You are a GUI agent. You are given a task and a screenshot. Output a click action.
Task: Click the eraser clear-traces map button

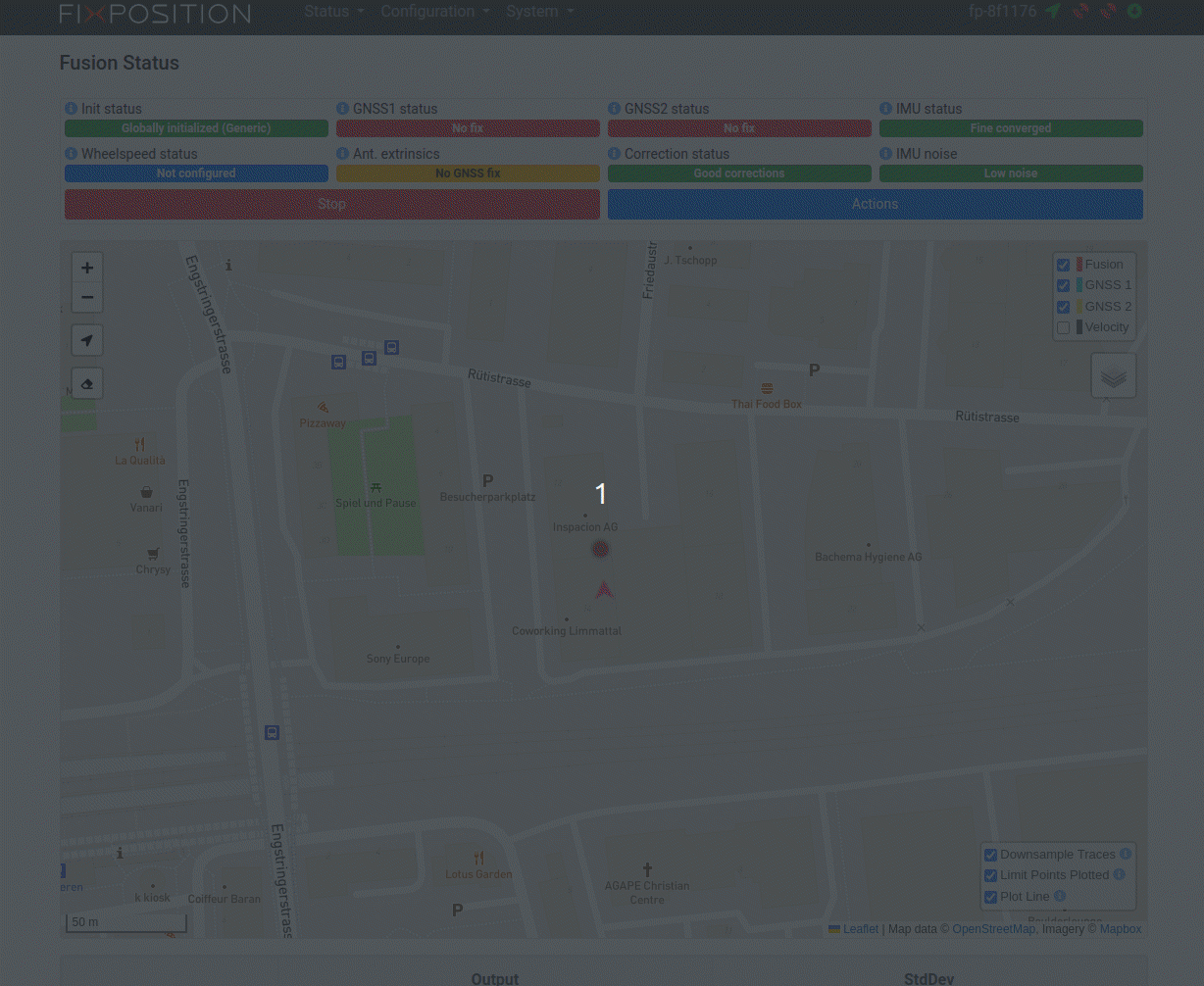tap(87, 383)
